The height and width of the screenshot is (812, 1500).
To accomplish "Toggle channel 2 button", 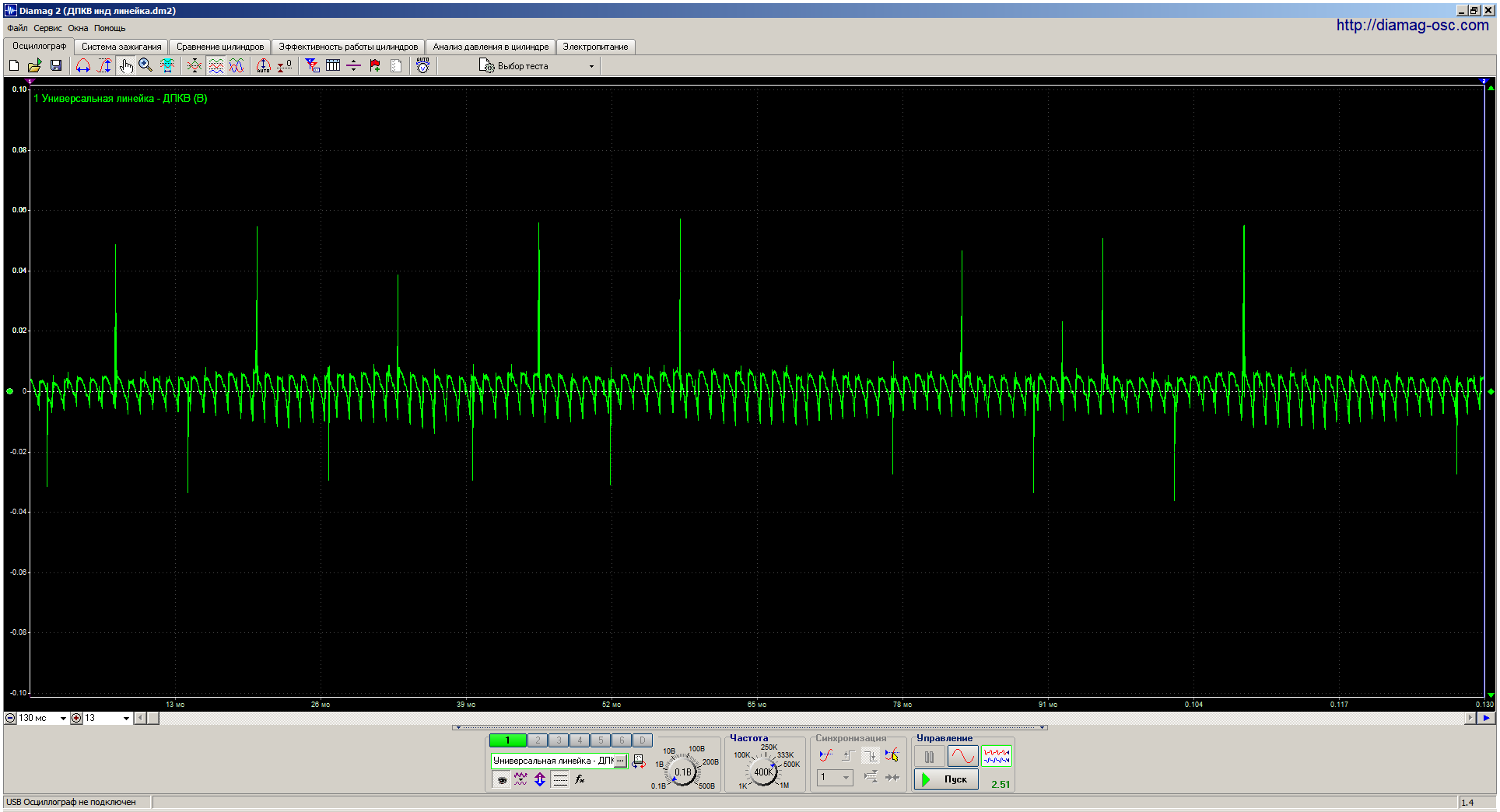I will [x=538, y=740].
